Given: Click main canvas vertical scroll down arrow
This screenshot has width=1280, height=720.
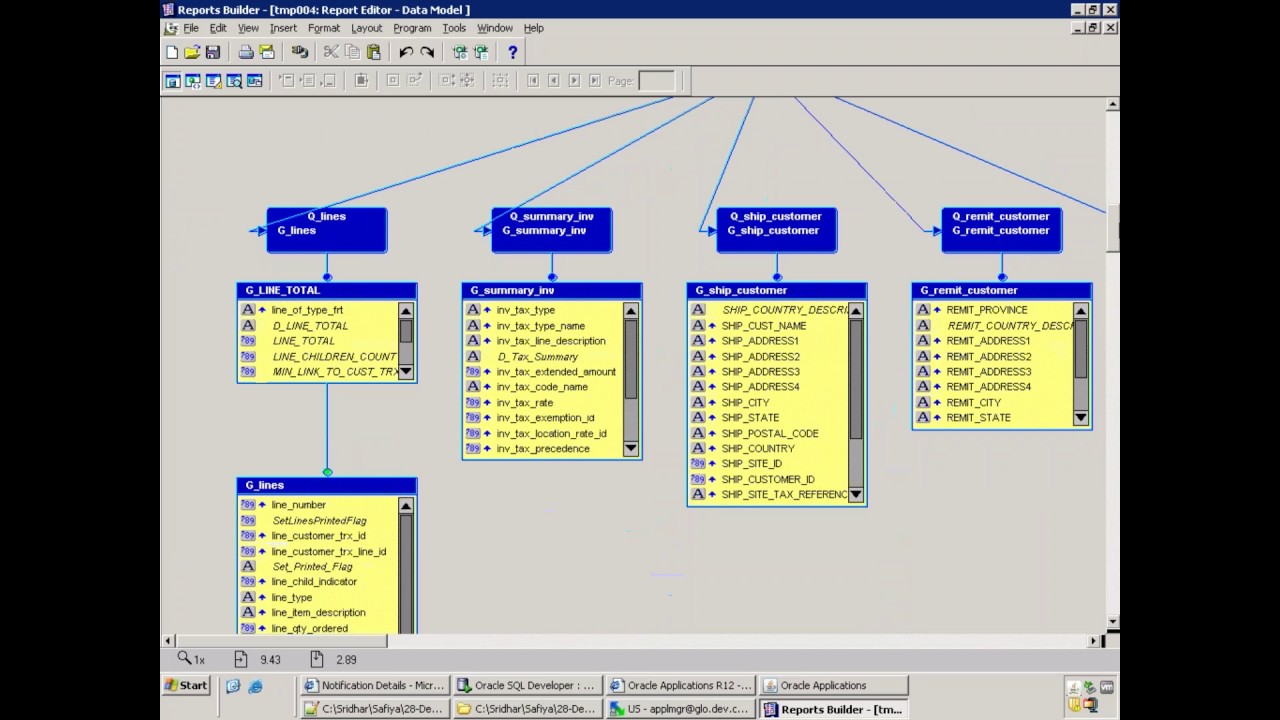Looking at the screenshot, I should (1113, 621).
